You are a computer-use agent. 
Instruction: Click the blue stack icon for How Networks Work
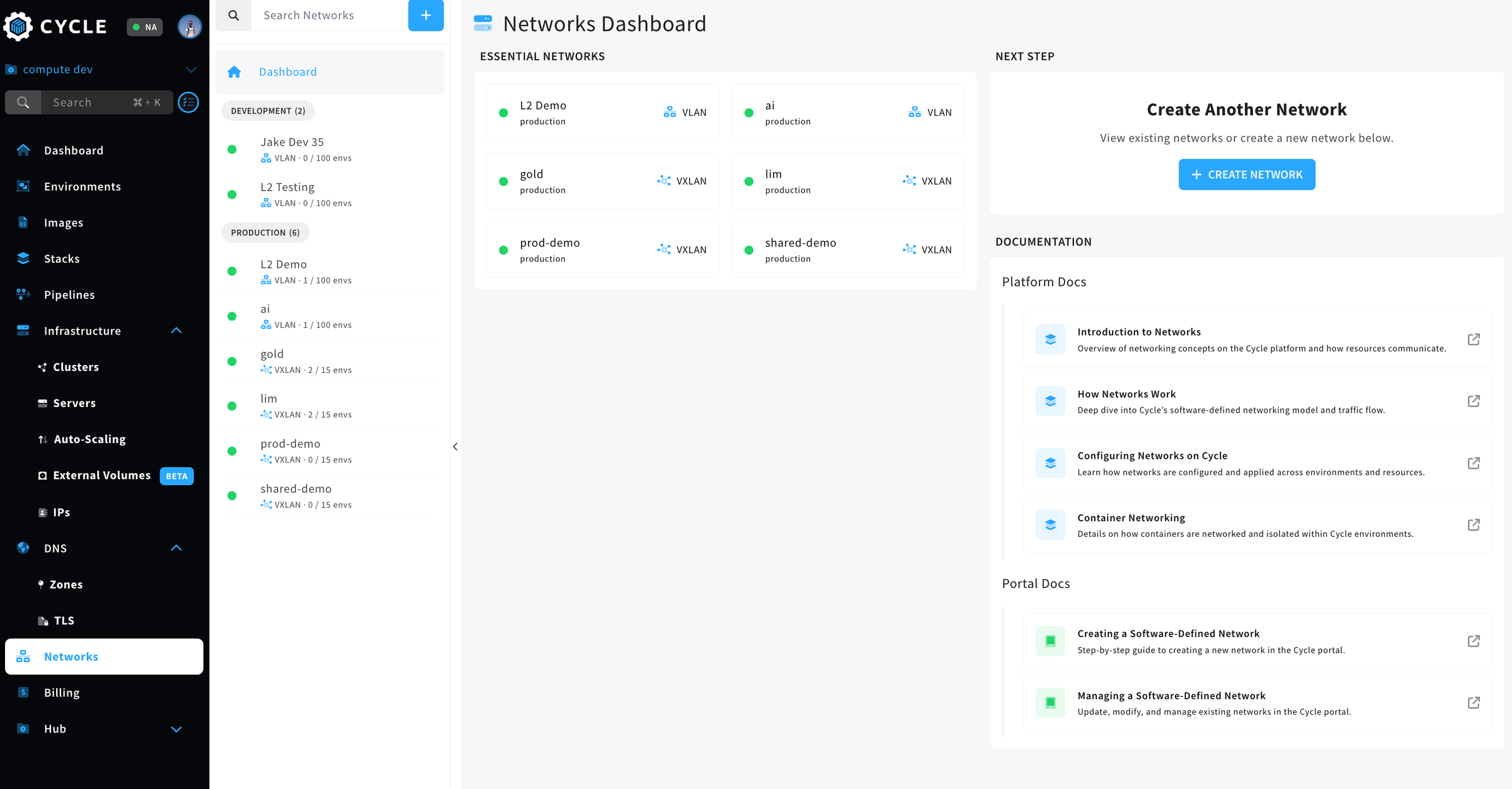point(1050,401)
